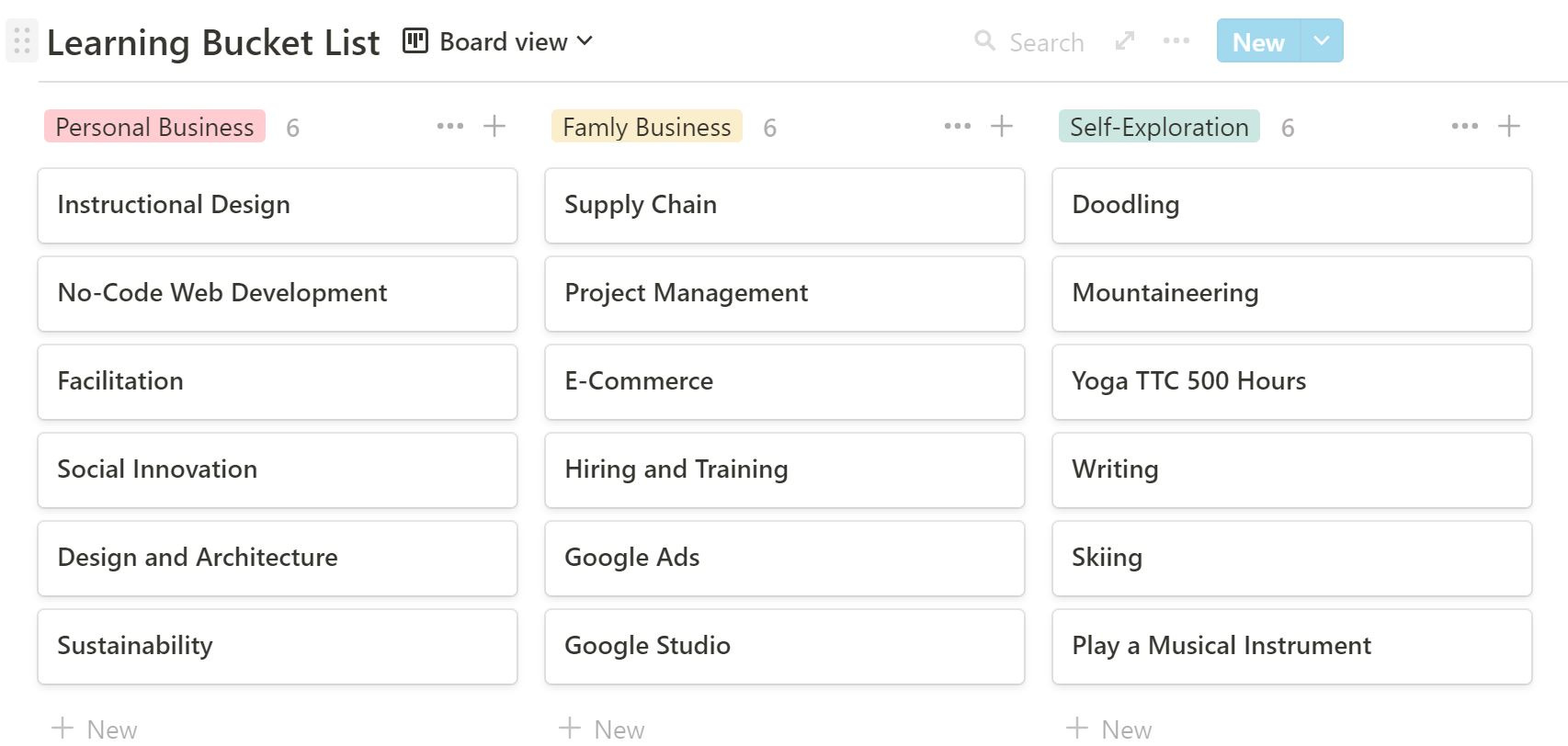Click the blue New button
This screenshot has width=1568, height=746.
pyautogui.click(x=1257, y=41)
